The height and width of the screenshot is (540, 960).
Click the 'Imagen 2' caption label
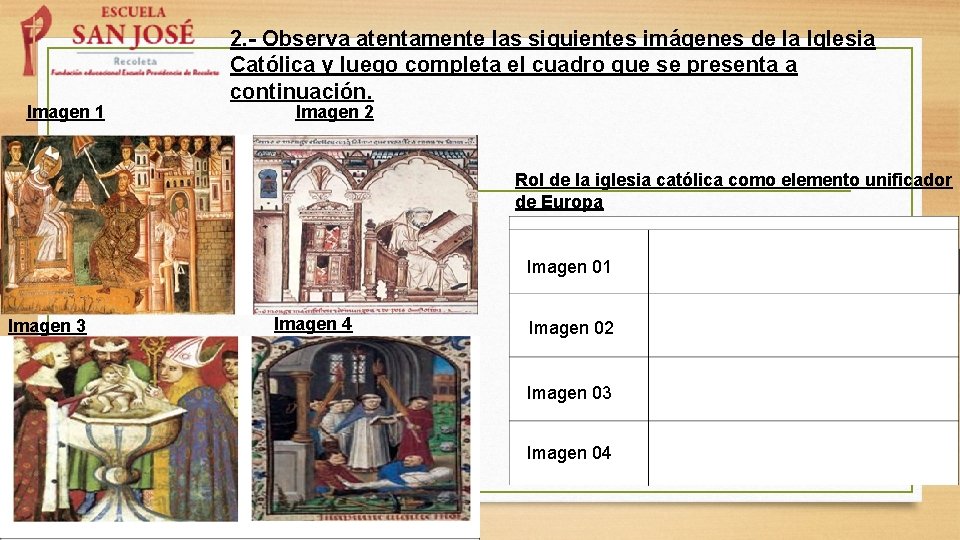pyautogui.click(x=334, y=112)
